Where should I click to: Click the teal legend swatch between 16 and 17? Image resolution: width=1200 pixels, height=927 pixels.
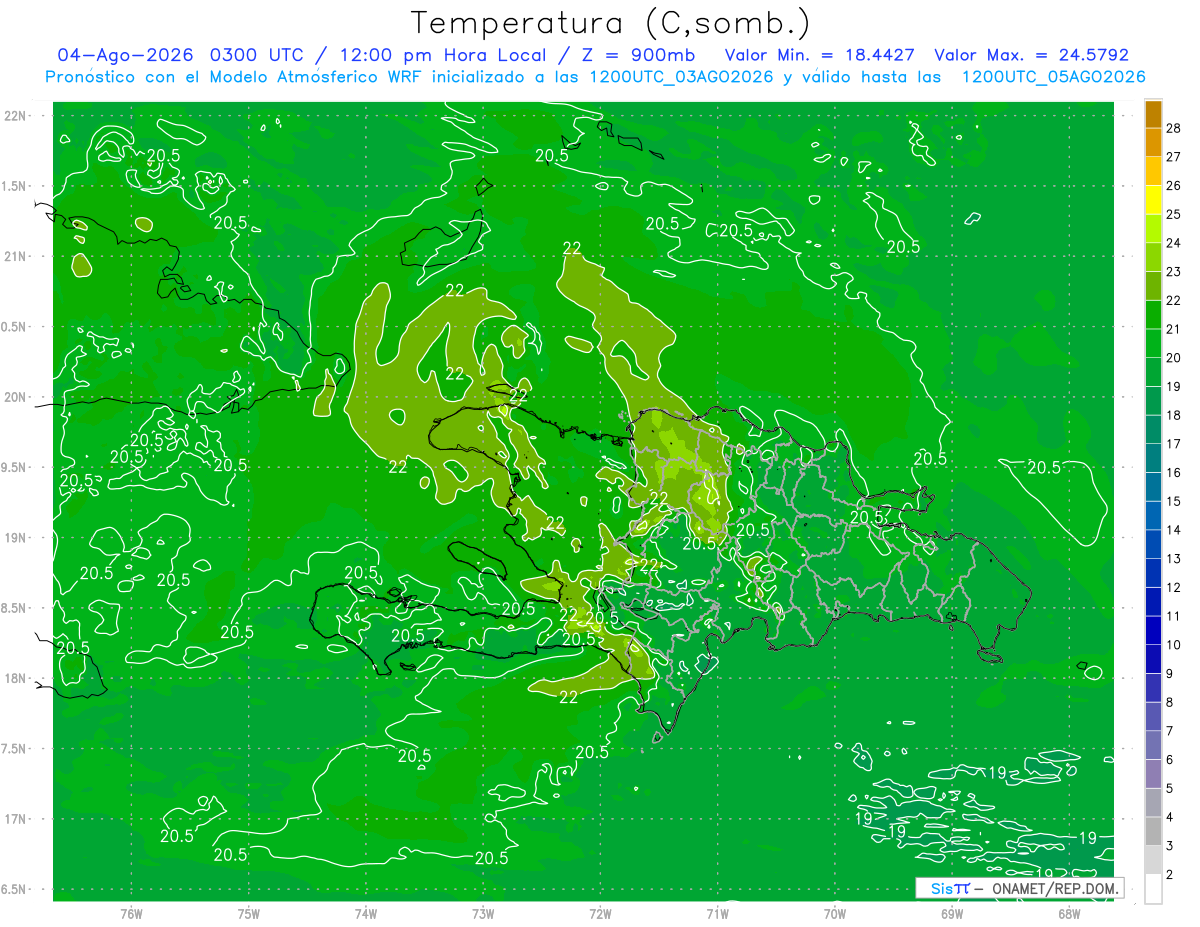click(1153, 458)
